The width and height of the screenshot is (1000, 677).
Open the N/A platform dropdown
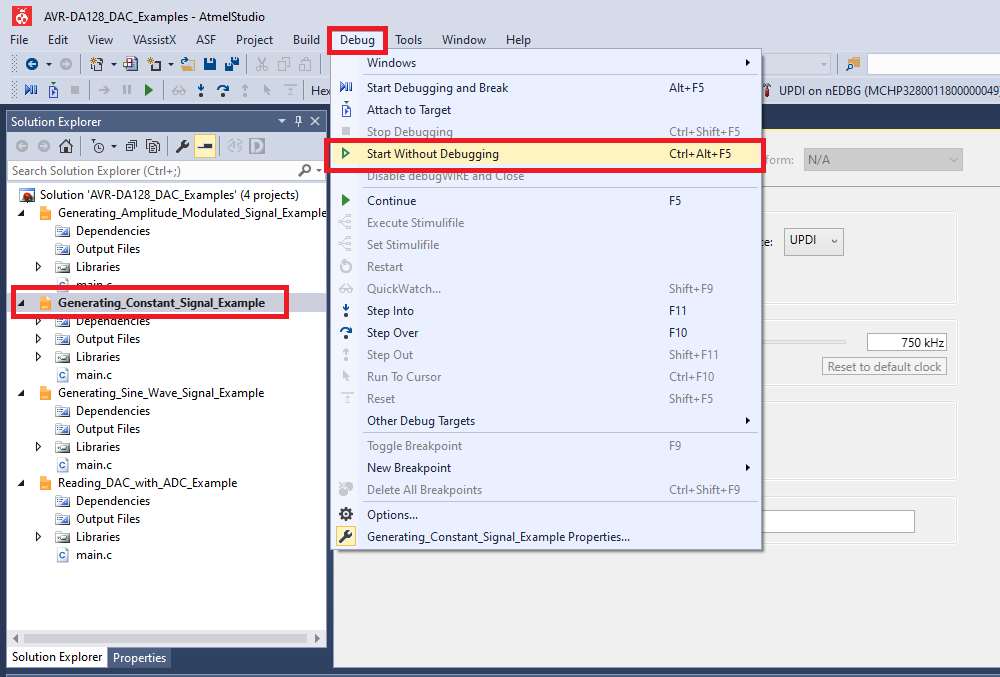pyautogui.click(x=883, y=159)
